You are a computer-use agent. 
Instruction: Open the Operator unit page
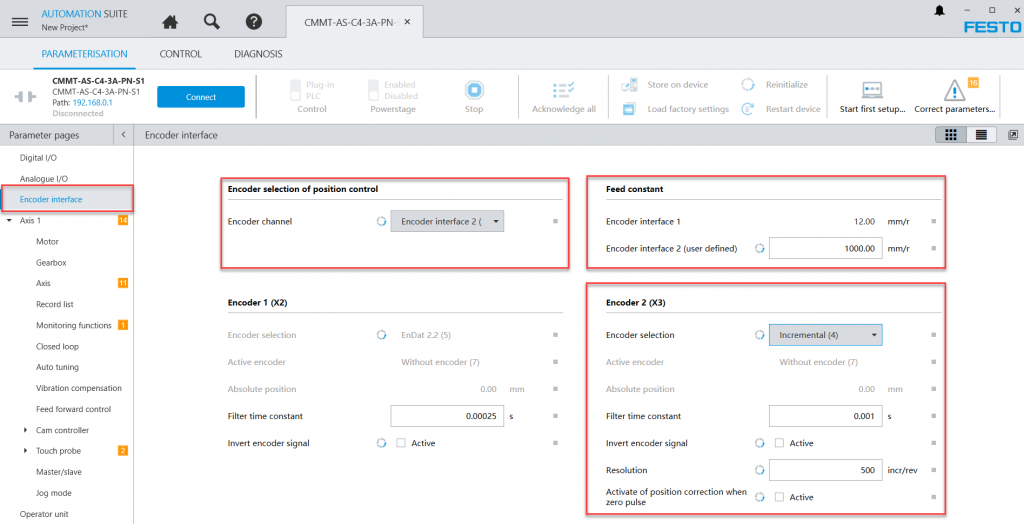[x=44, y=514]
